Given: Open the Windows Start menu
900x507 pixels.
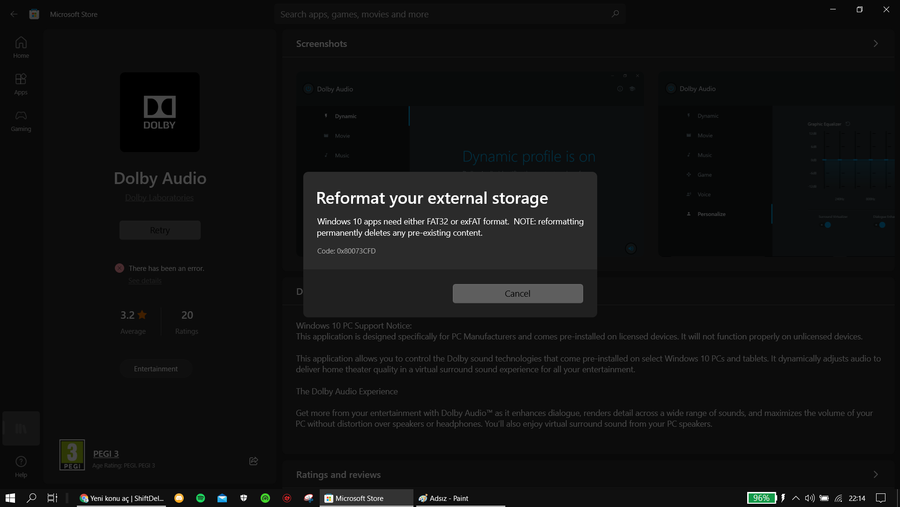Looking at the screenshot, I should pos(10,498).
